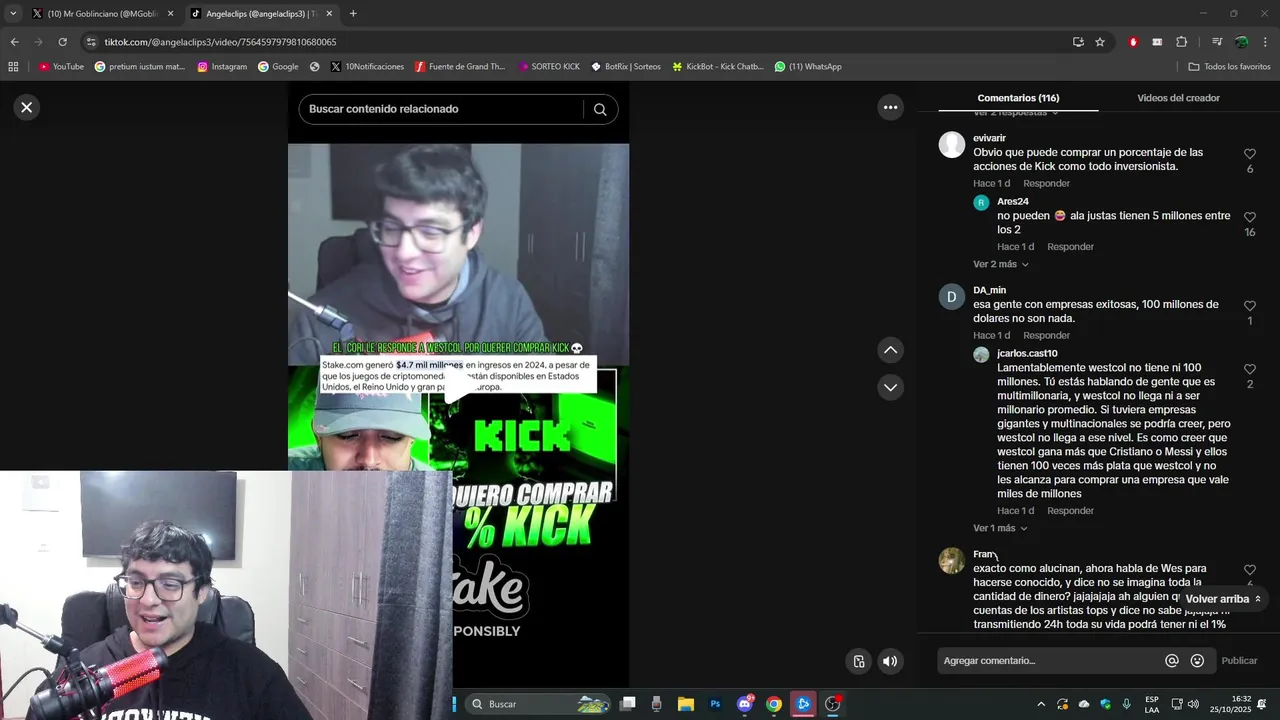Open the Chrome profile avatar
1280x720 pixels.
click(1241, 42)
